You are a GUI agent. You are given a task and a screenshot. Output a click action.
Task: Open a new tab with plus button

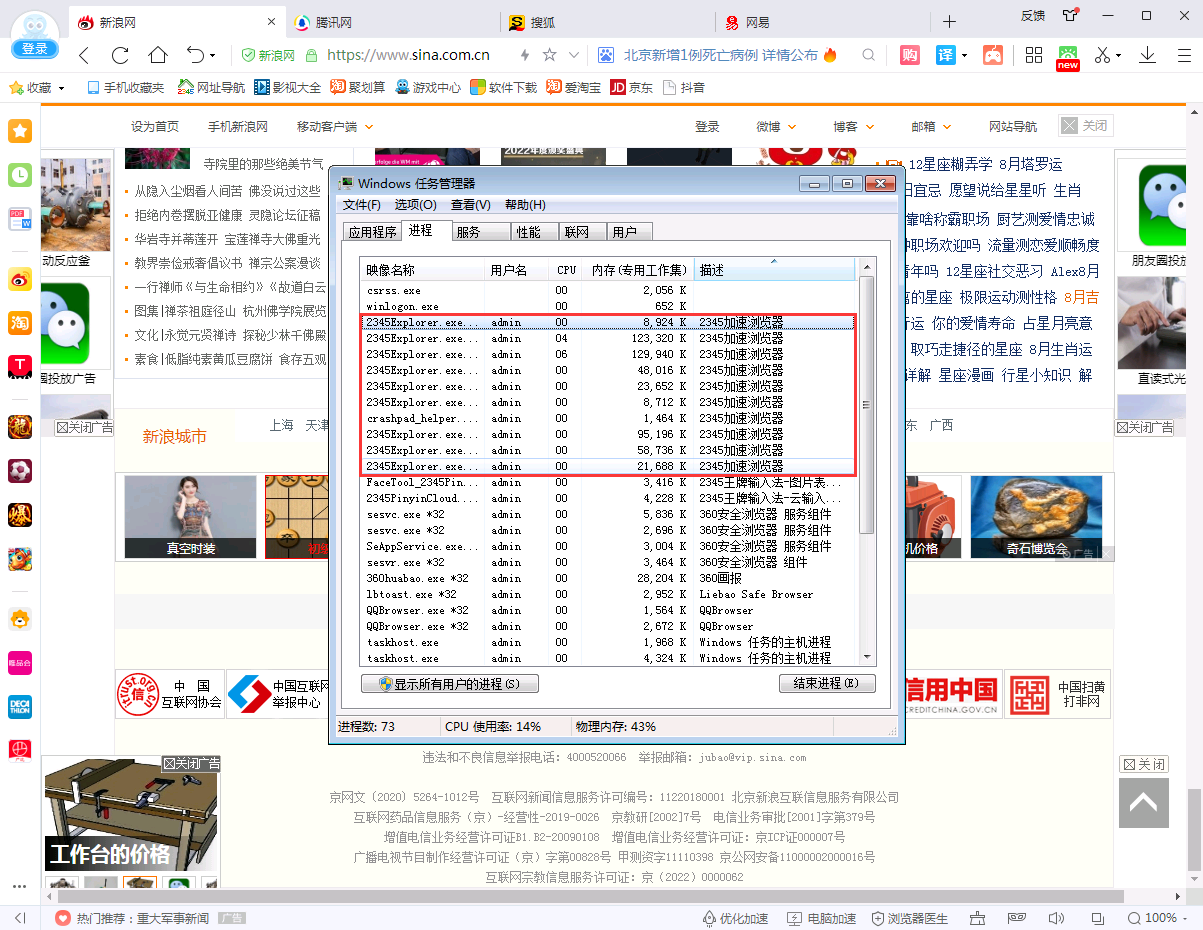[x=949, y=22]
